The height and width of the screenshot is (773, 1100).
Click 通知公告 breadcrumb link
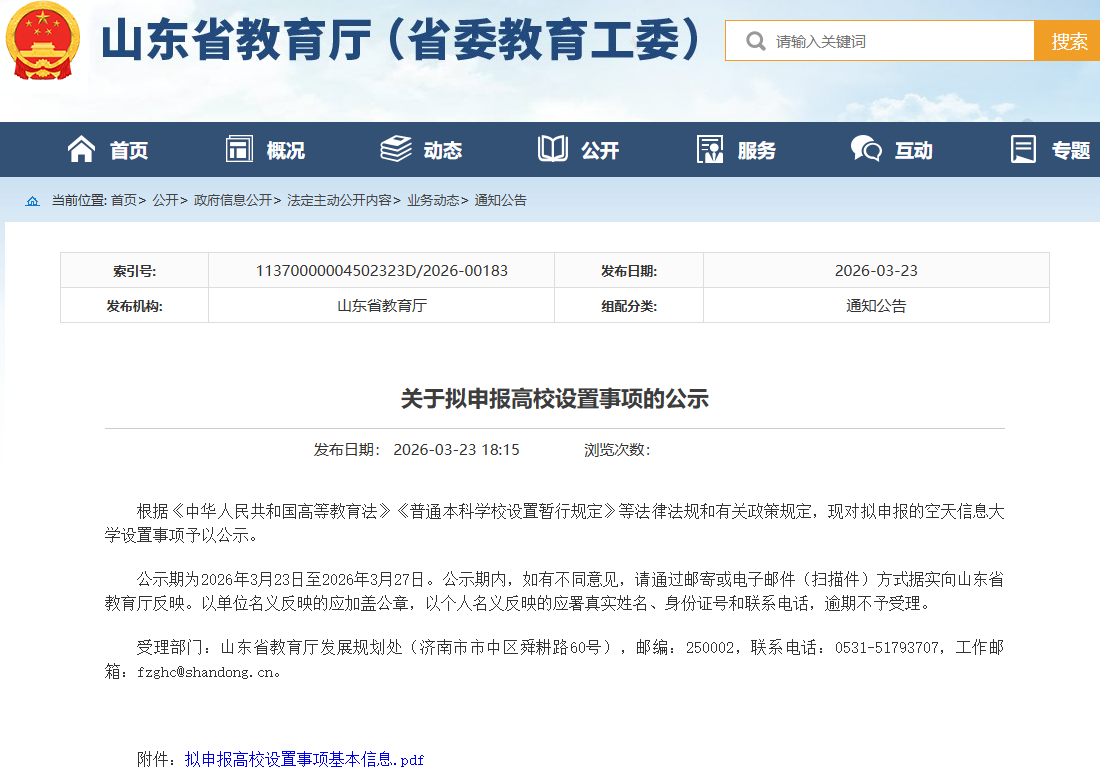[500, 201]
